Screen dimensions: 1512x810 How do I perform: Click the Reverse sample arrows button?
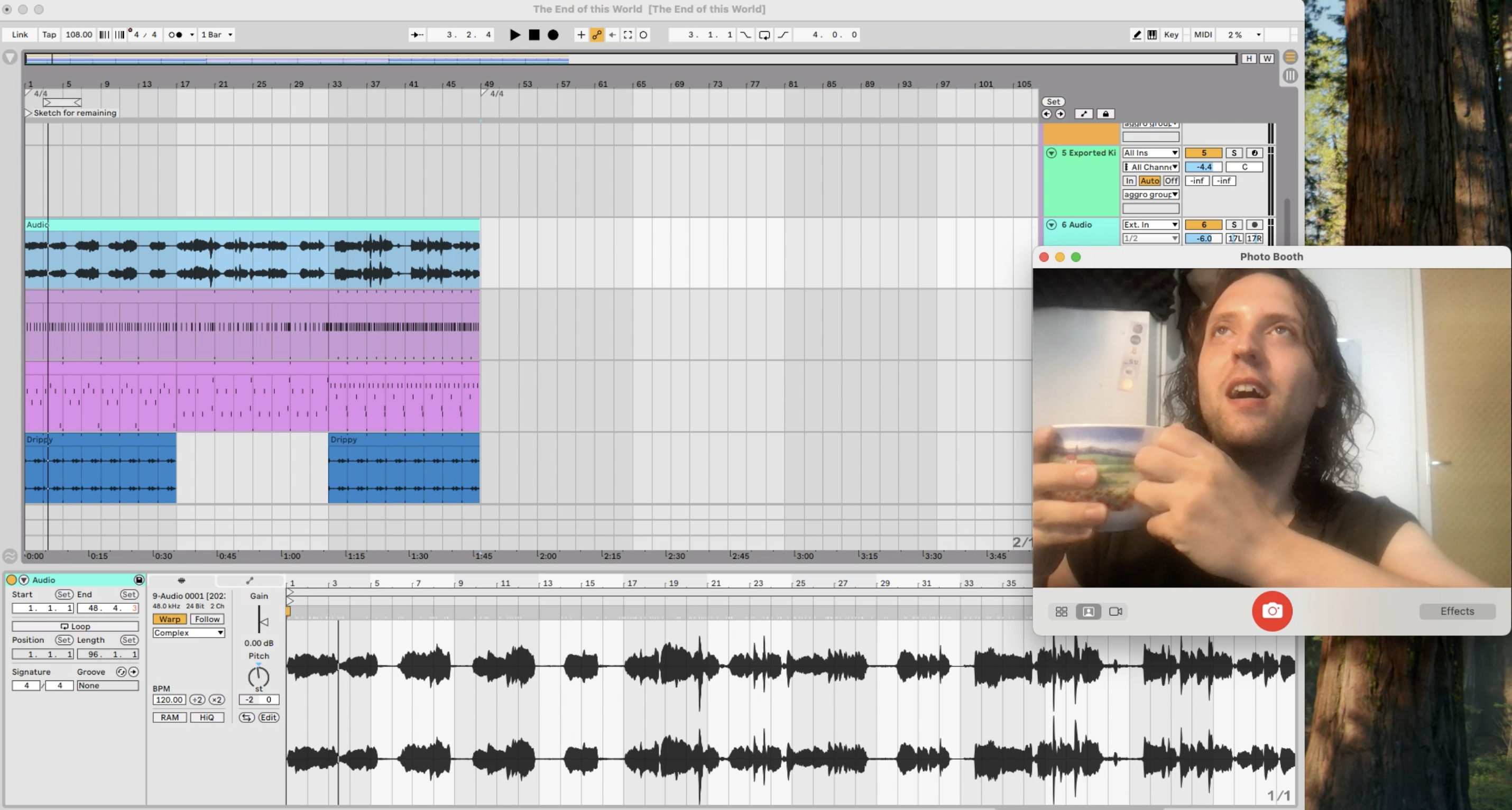click(x=246, y=717)
